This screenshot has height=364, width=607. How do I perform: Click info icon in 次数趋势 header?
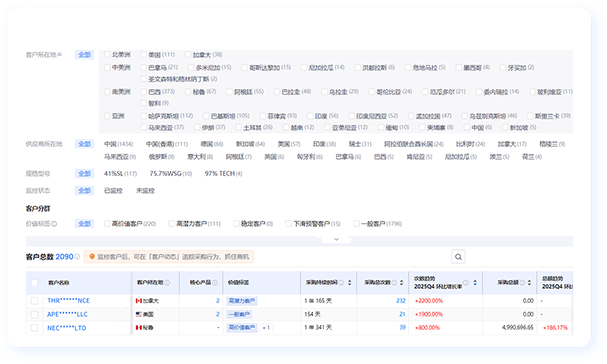(x=466, y=283)
